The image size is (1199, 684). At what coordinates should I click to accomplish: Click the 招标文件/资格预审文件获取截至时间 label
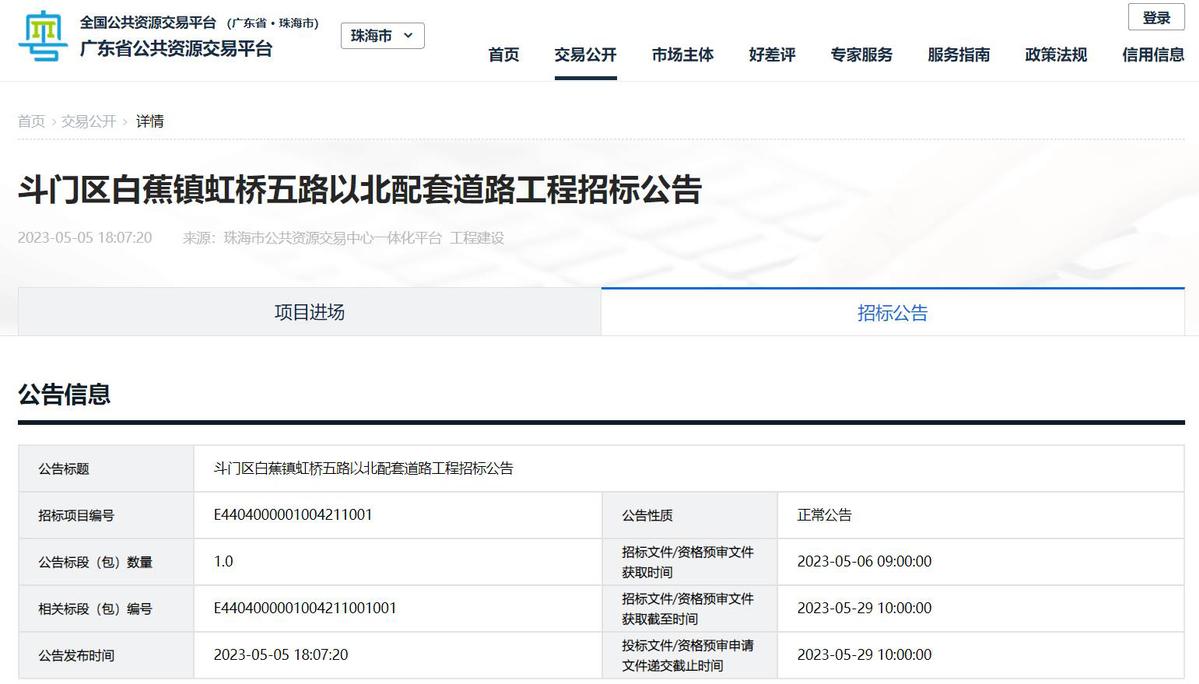pyautogui.click(x=687, y=608)
